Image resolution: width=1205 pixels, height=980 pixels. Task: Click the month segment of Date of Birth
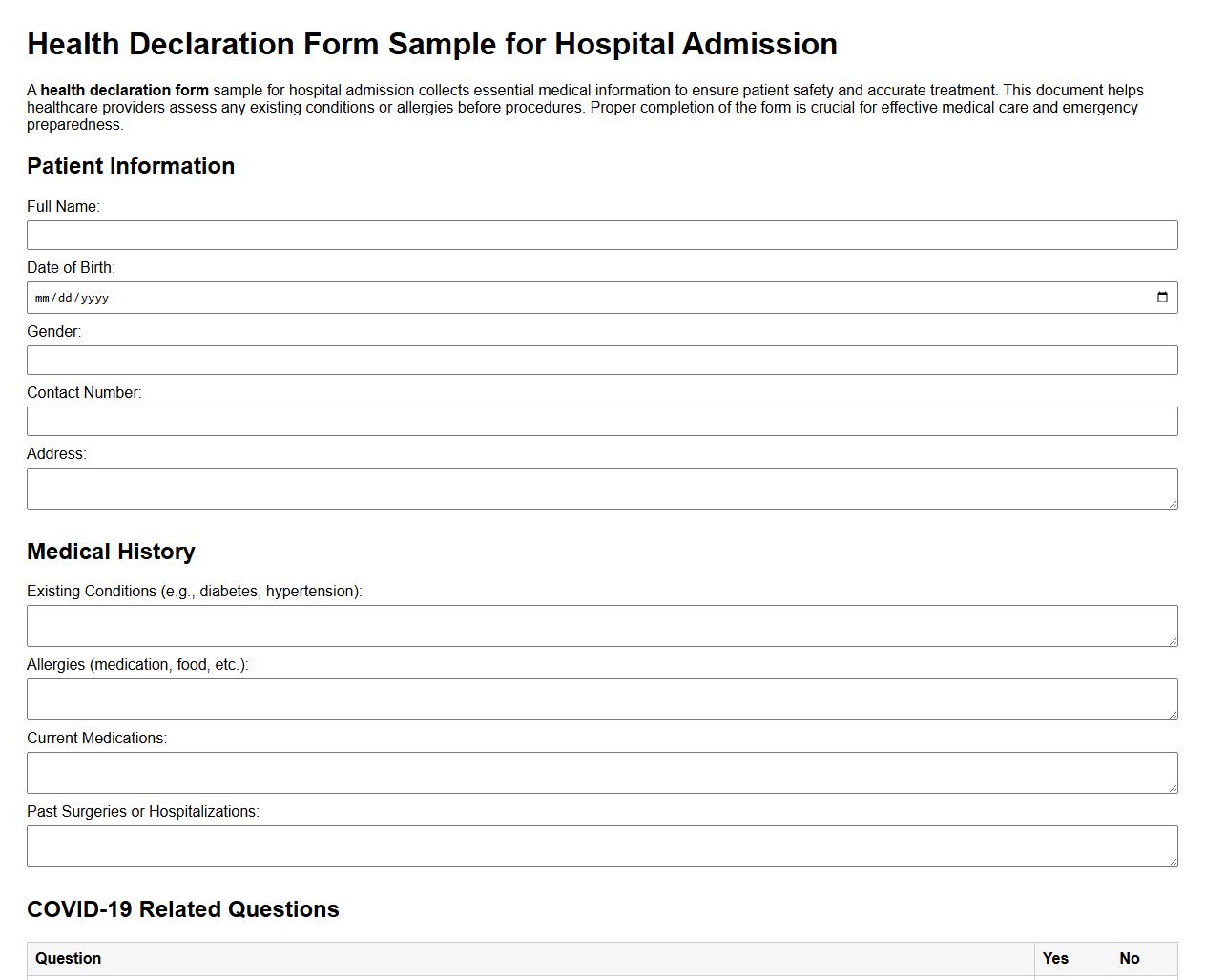pyautogui.click(x=40, y=297)
